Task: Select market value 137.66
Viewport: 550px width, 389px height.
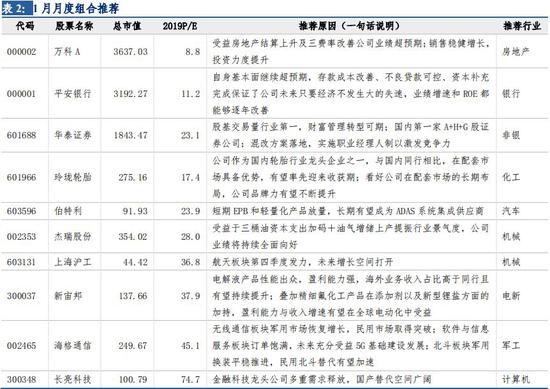Action: tap(133, 296)
